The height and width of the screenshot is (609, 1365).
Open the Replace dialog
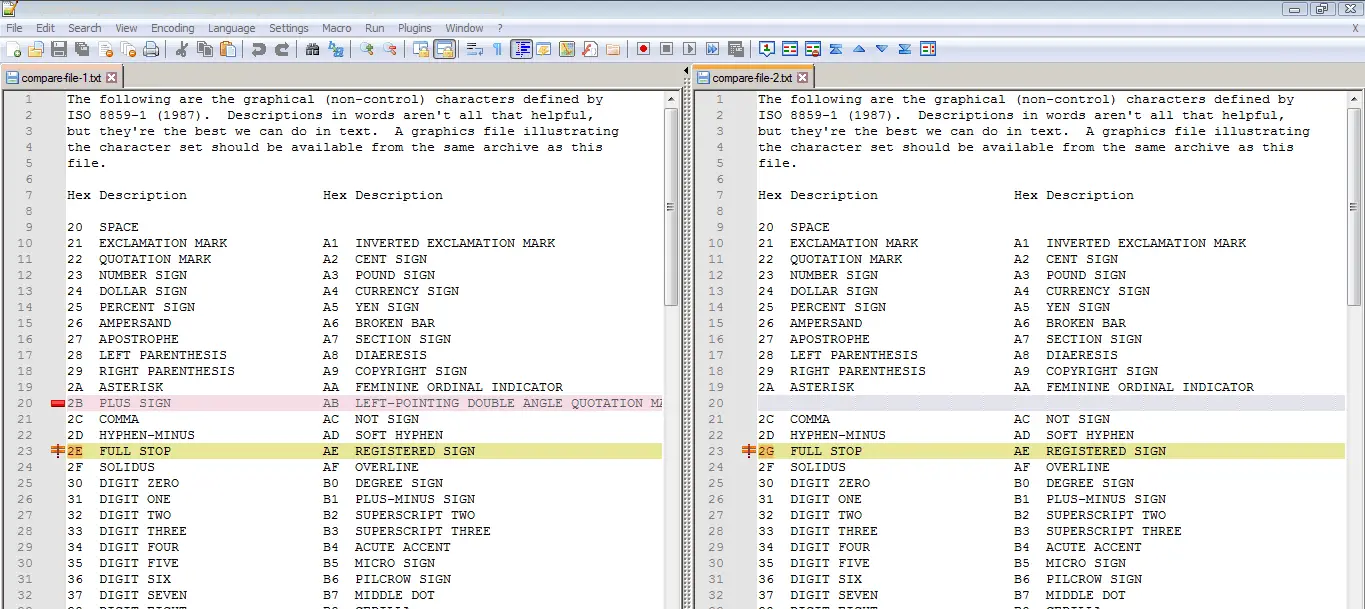click(x=338, y=47)
